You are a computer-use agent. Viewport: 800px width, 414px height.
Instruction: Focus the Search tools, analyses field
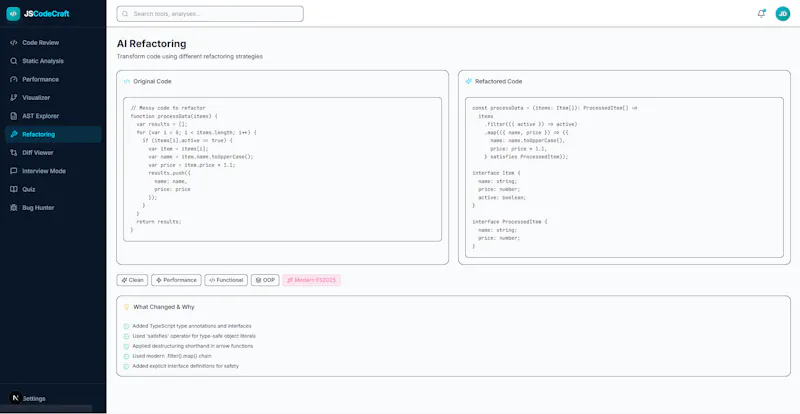click(210, 14)
